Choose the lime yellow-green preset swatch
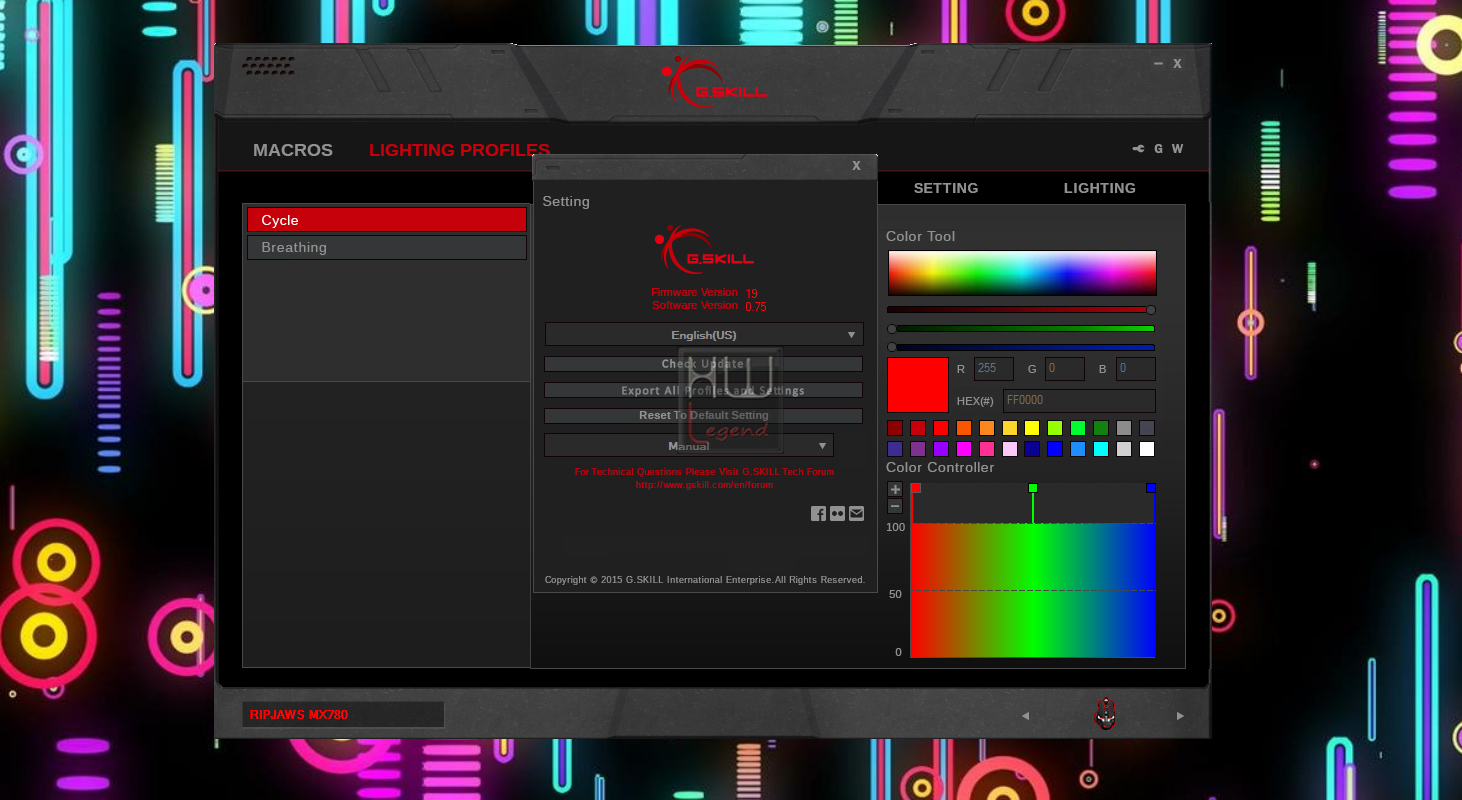The image size is (1462, 800). pyautogui.click(x=1055, y=428)
